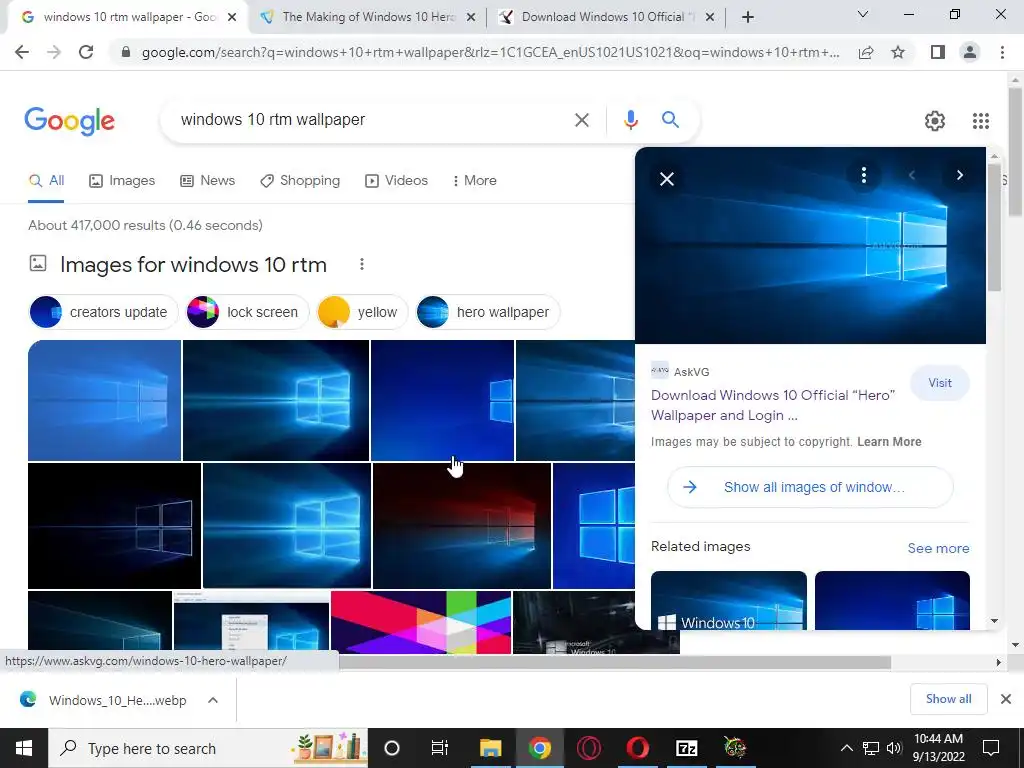Clear the search box with the X
The height and width of the screenshot is (768, 1024).
coord(581,120)
